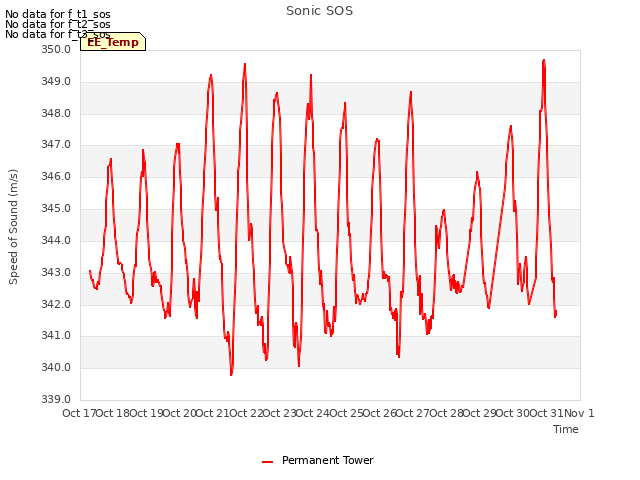Click the Oct 22 x-axis date label
The height and width of the screenshot is (480, 640).
pyautogui.click(x=247, y=413)
